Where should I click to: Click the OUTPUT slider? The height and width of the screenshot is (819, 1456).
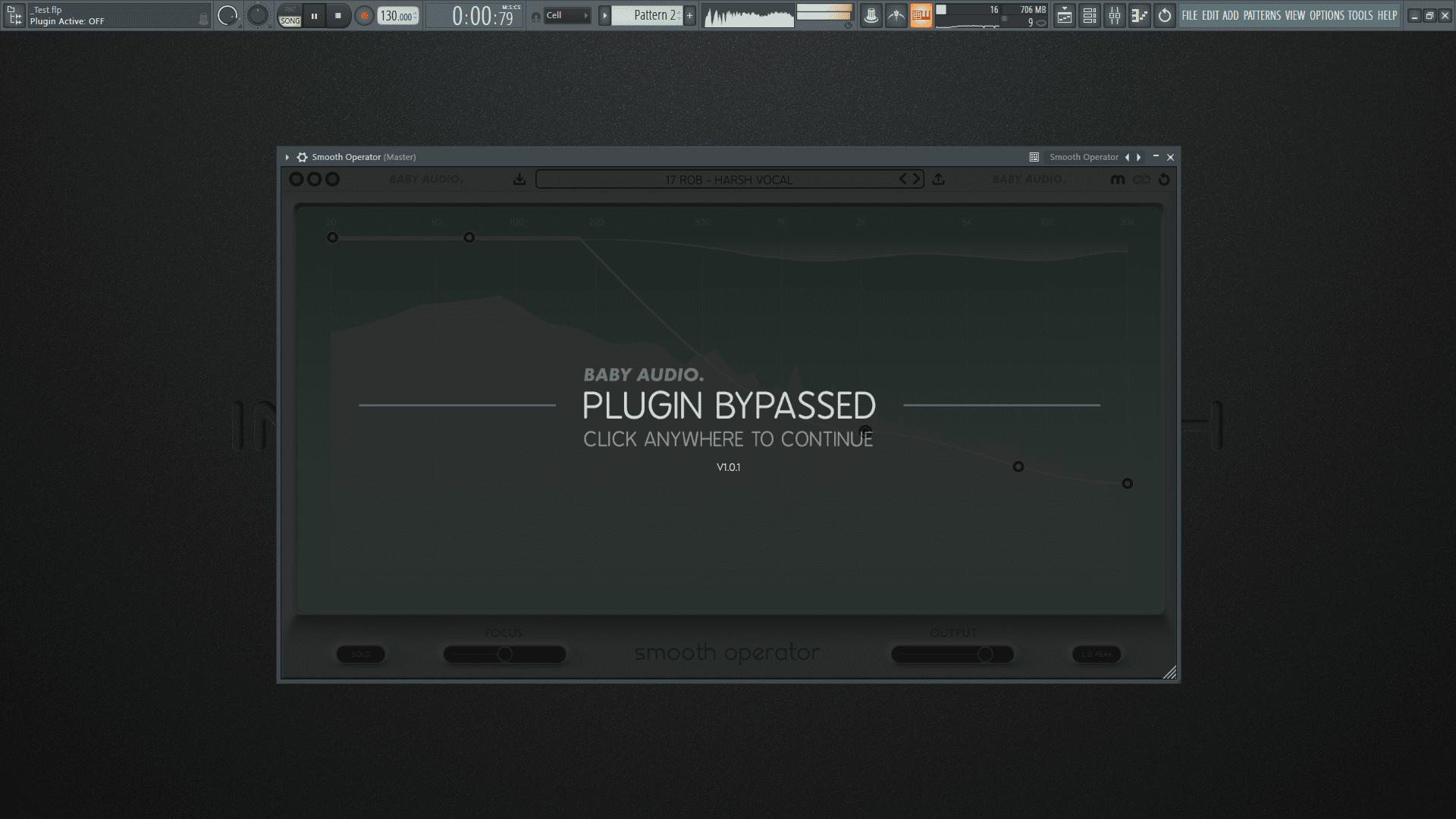click(952, 654)
